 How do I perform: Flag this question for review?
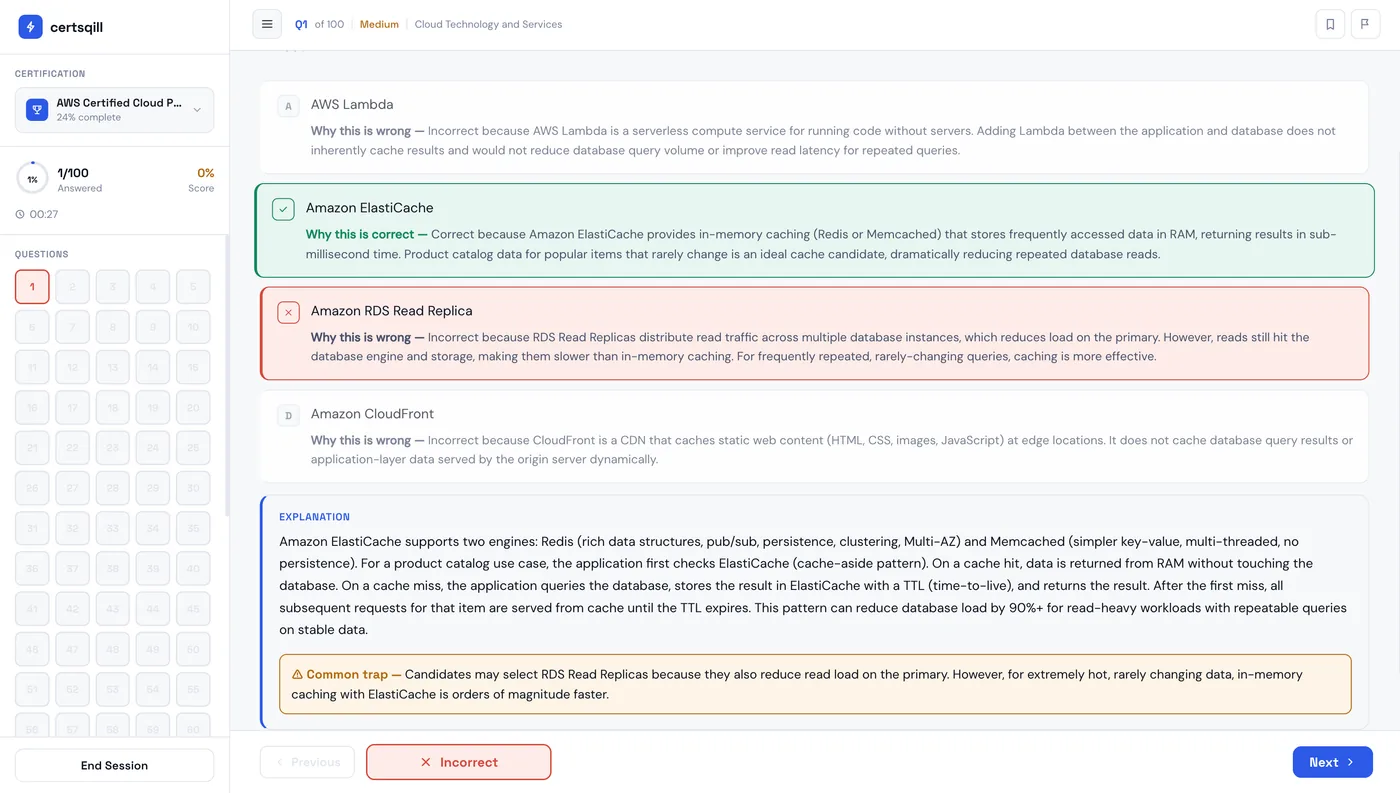(x=1366, y=24)
